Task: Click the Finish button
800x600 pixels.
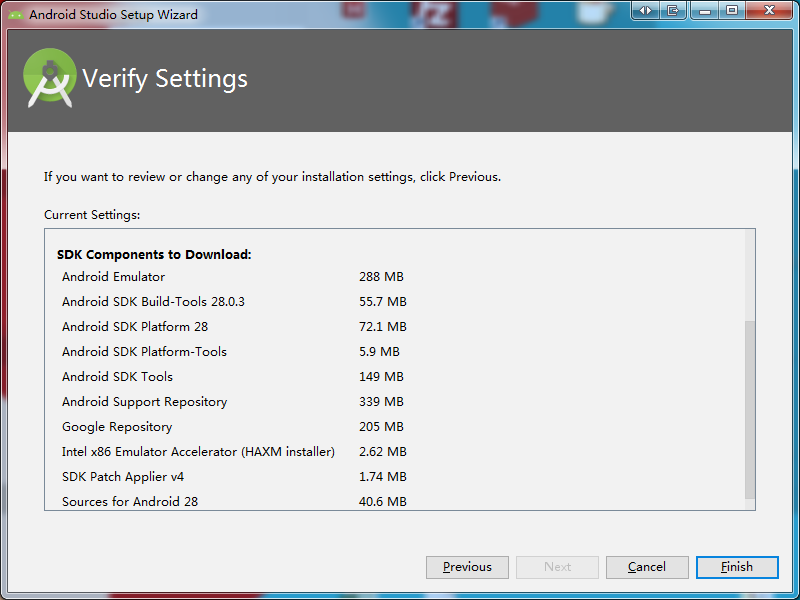Action: [x=737, y=567]
